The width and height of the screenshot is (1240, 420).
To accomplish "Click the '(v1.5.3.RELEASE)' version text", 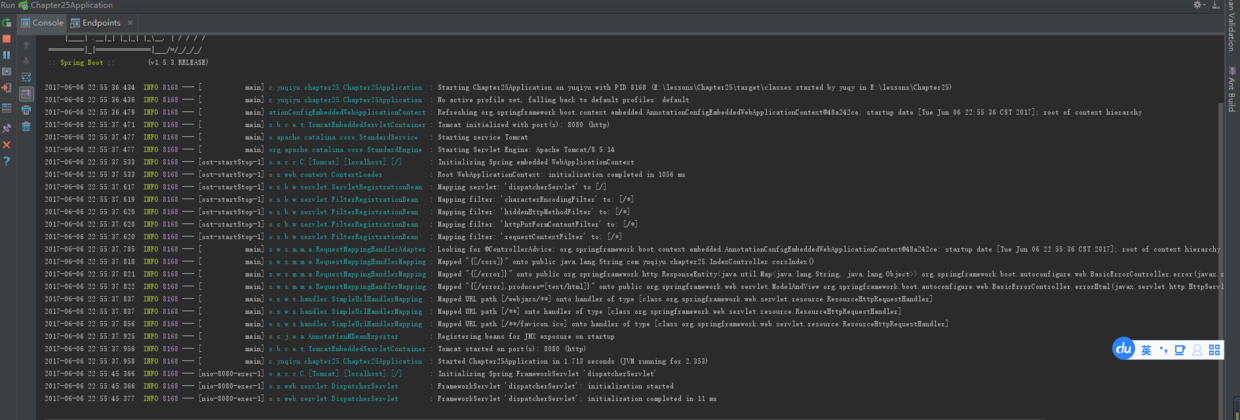I will click(179, 62).
